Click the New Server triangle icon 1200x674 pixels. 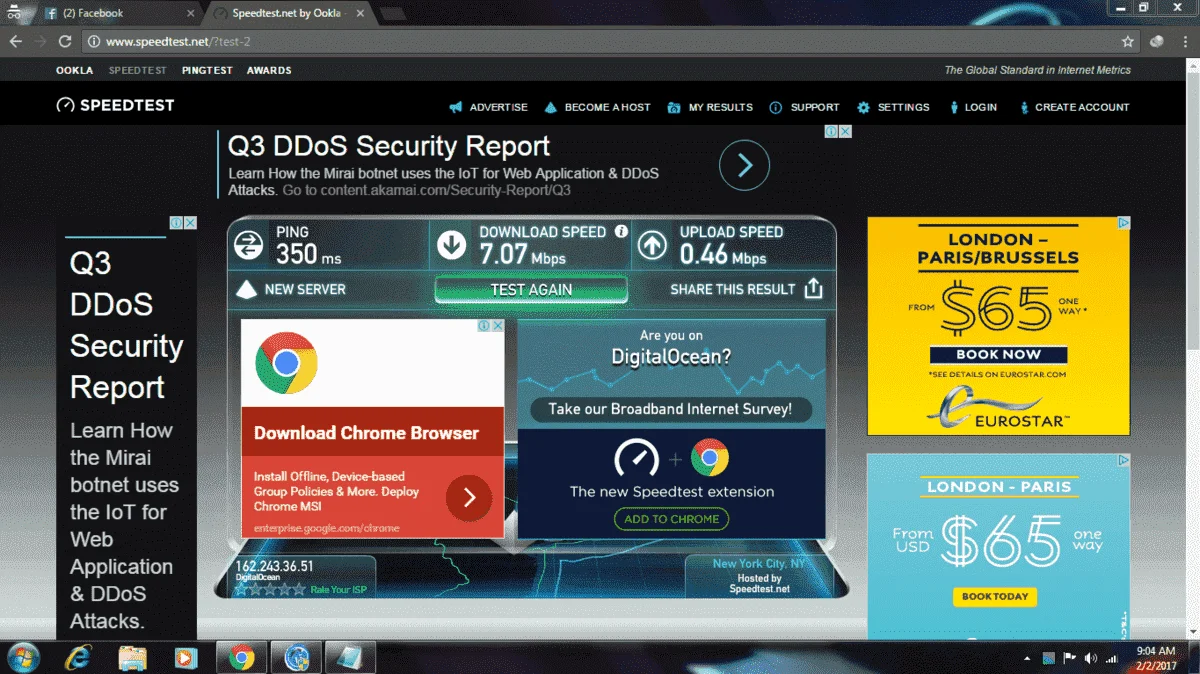[247, 289]
